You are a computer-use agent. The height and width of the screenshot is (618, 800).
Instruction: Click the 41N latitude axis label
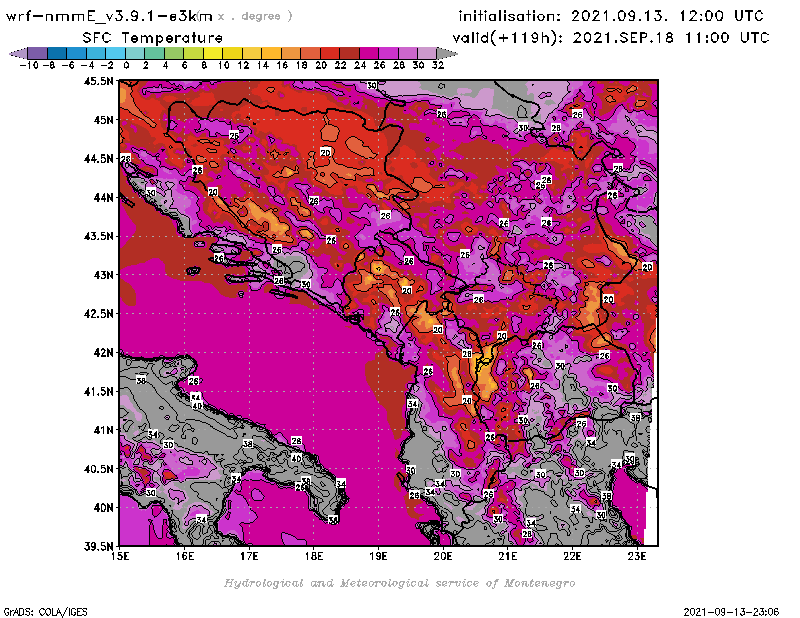coord(103,430)
